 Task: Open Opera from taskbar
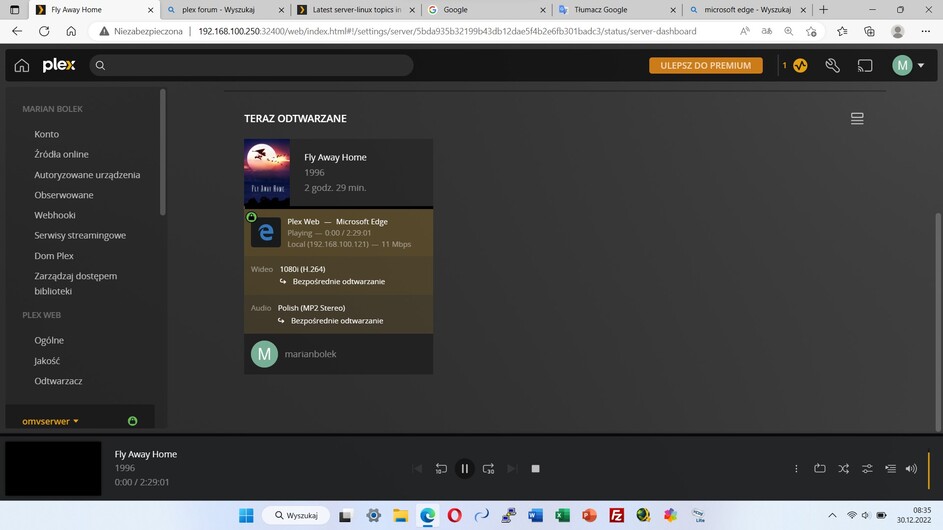point(455,516)
